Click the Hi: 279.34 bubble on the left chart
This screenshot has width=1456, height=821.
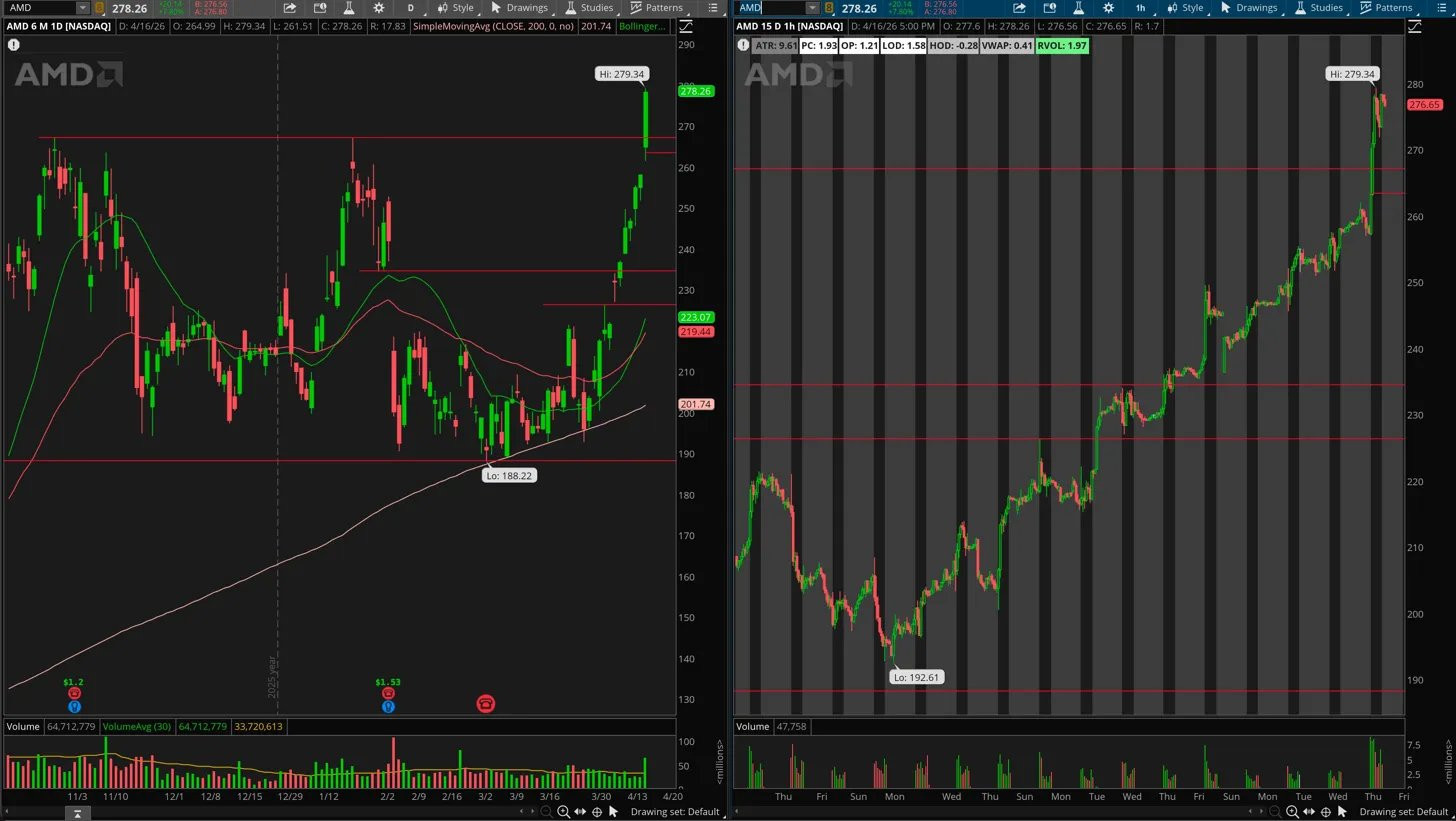[622, 74]
